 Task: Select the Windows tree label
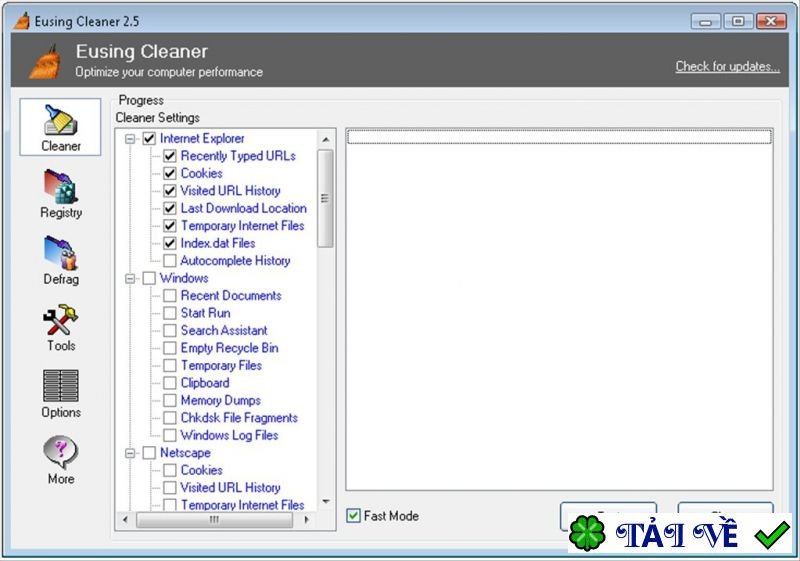coord(184,278)
